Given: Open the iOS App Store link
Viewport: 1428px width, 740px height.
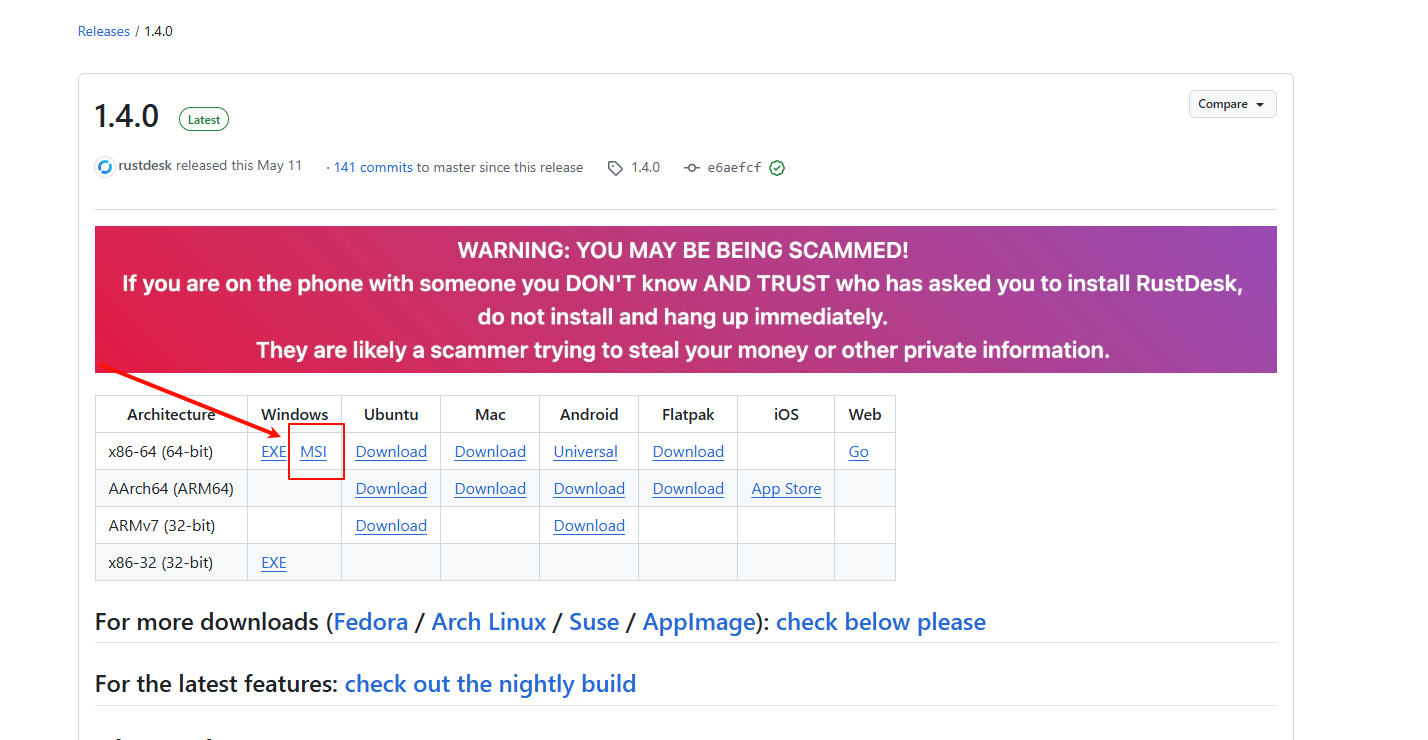Looking at the screenshot, I should pyautogui.click(x=786, y=489).
